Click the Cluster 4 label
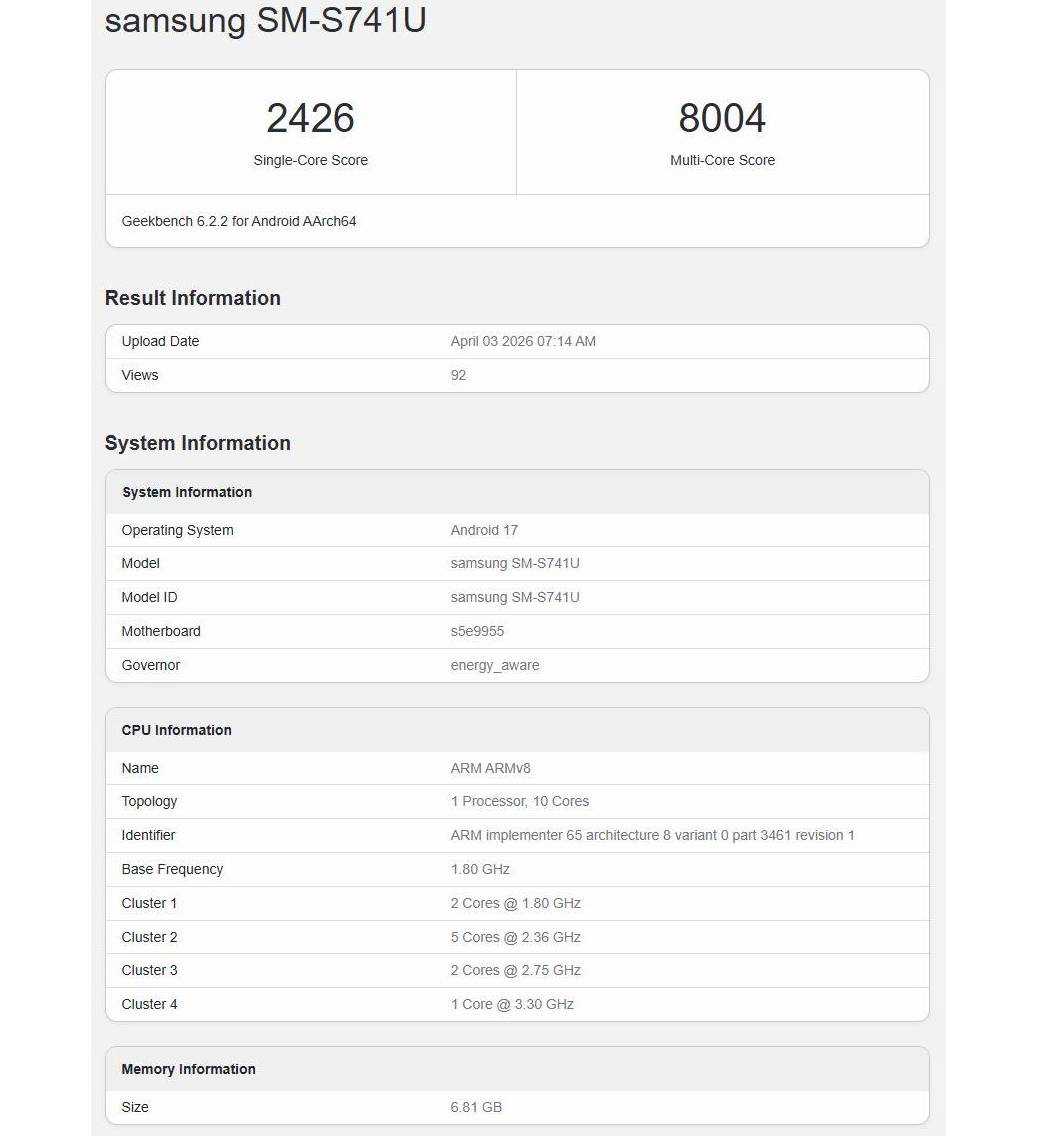The width and height of the screenshot is (1038, 1136). [149, 1004]
